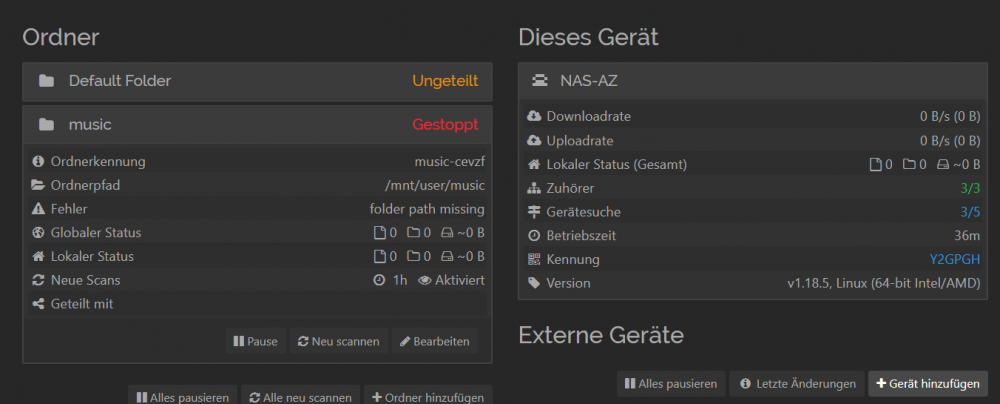The height and width of the screenshot is (404, 1000).
Task: Pause all external devices
Action: [671, 384]
